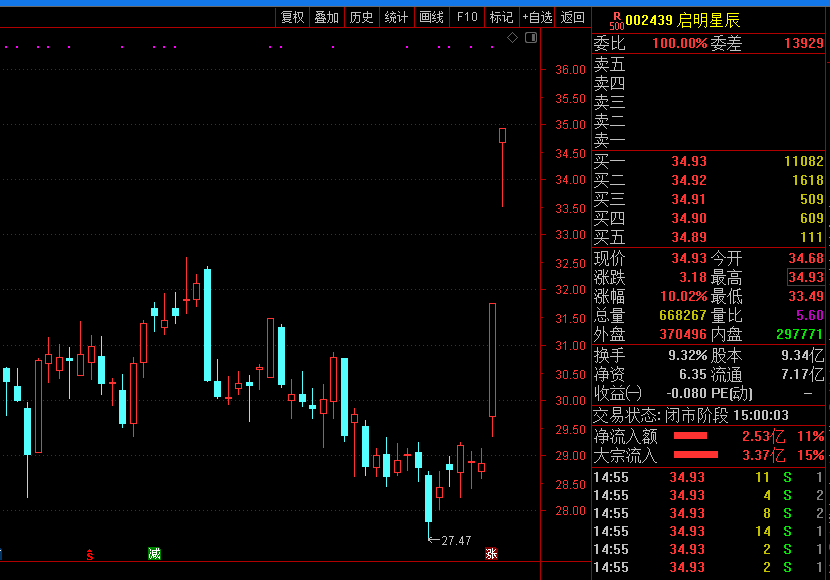Click the 涨幅 value 10.02%

[x=683, y=296]
